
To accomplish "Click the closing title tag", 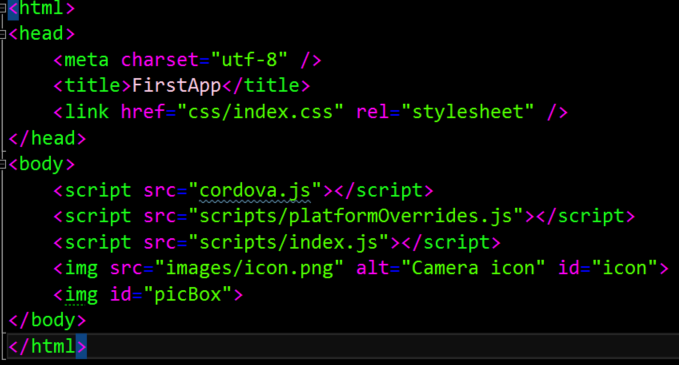I will point(266,86).
